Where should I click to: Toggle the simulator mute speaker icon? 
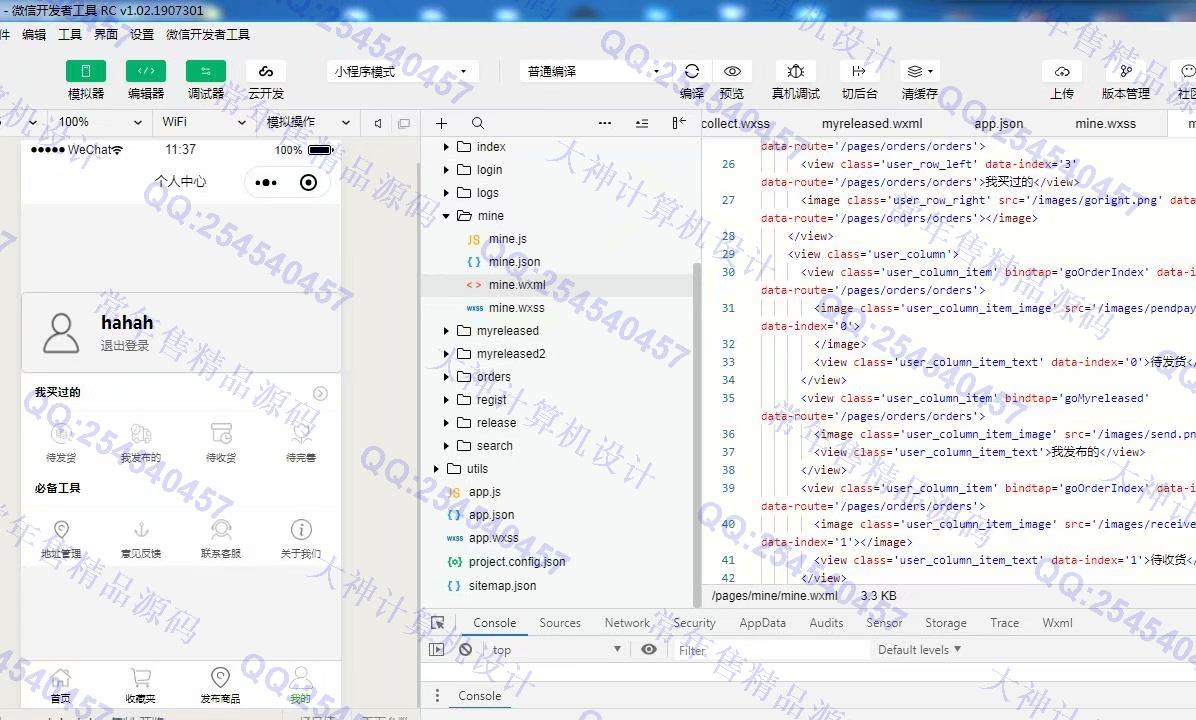[378, 123]
